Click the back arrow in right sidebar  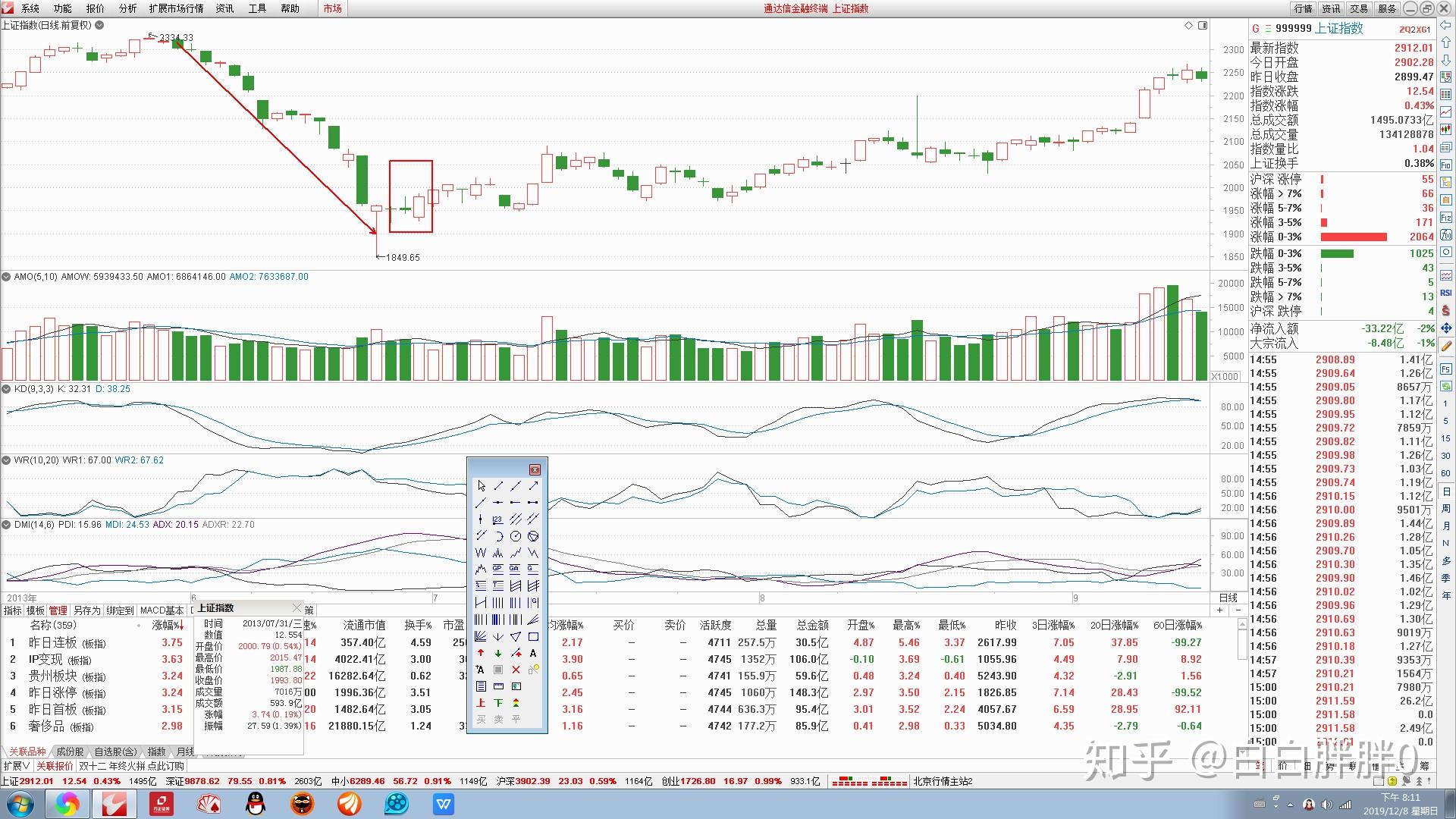tap(1445, 24)
